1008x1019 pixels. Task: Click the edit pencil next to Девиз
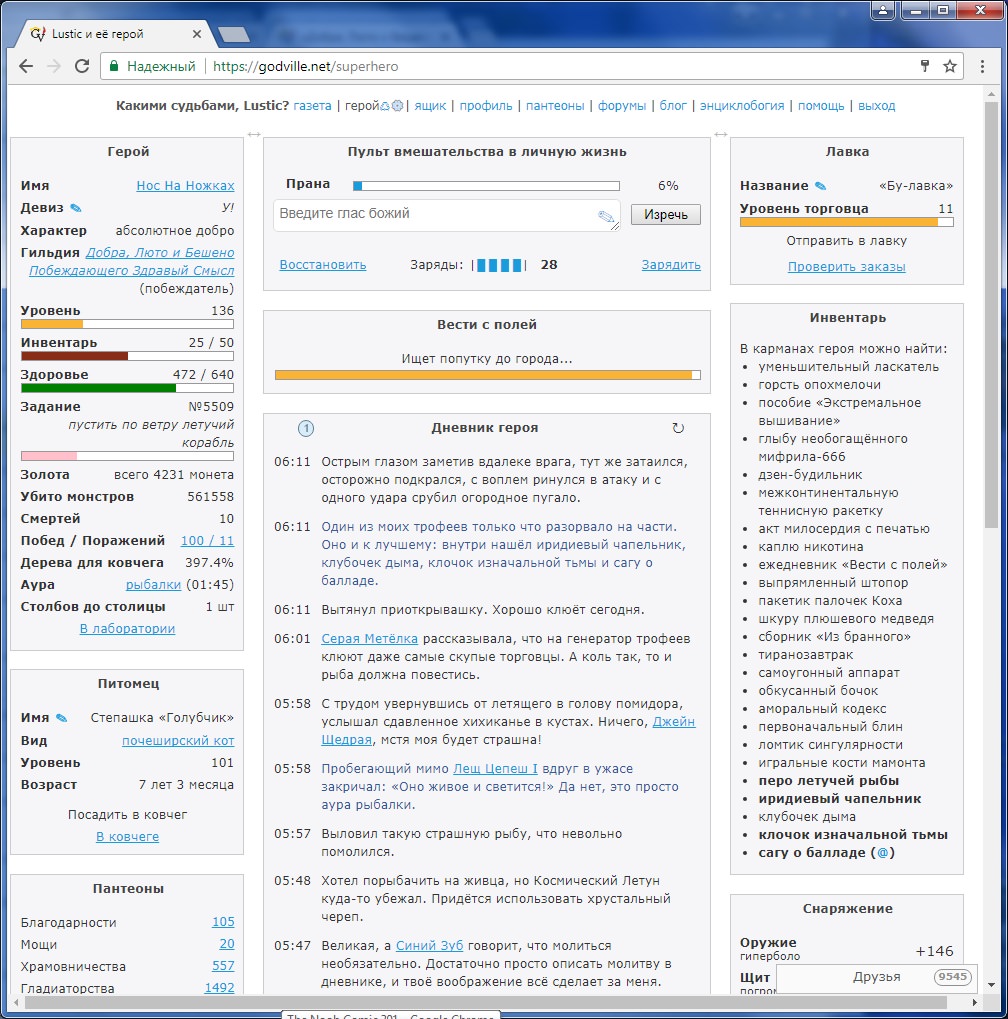(76, 208)
